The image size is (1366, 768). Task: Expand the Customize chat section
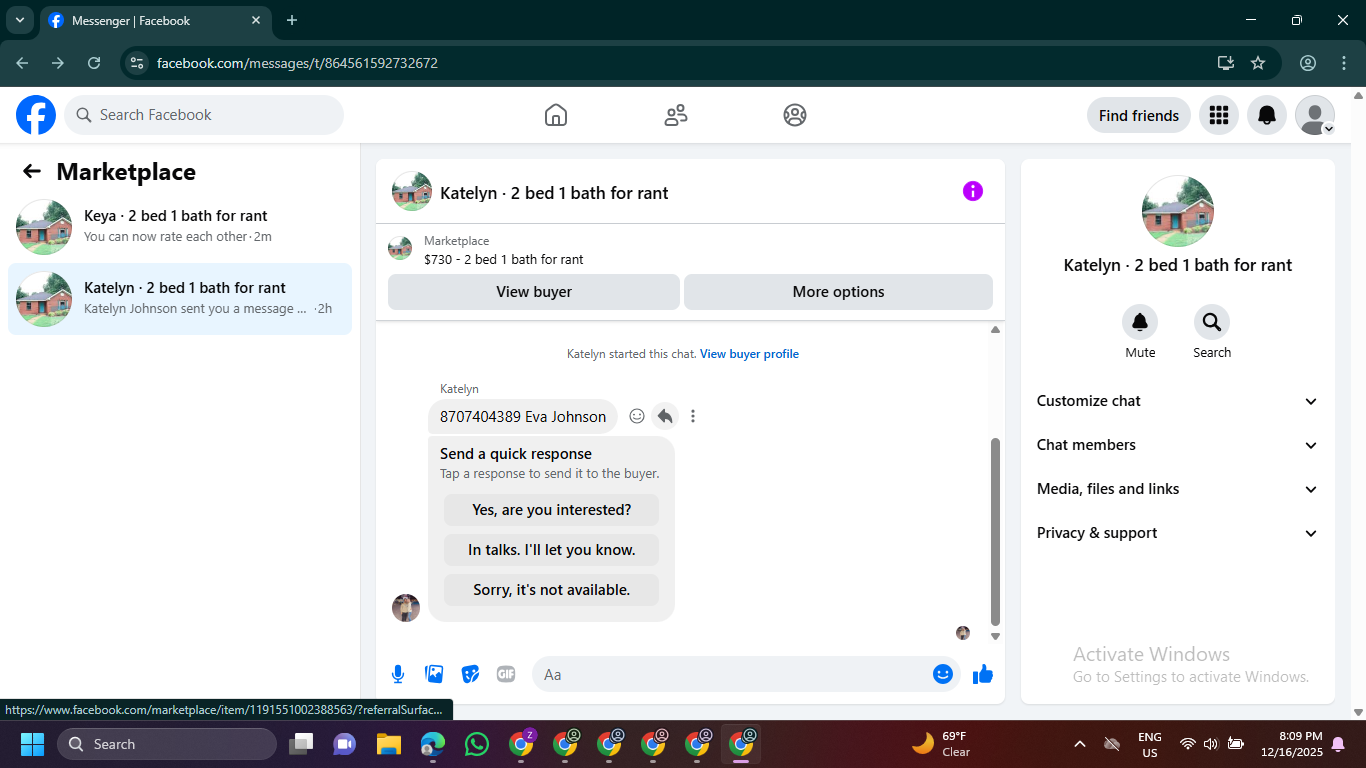point(1178,401)
